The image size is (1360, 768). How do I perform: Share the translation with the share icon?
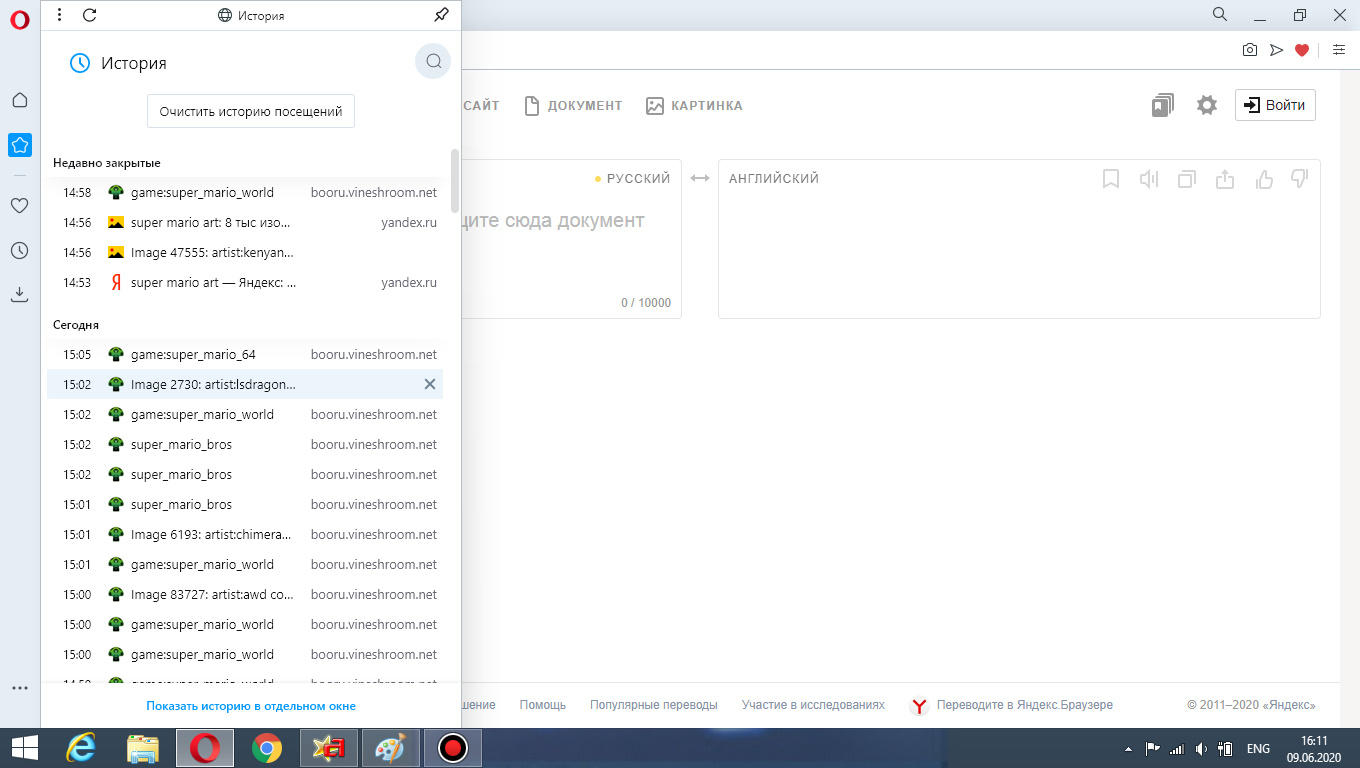1225,179
